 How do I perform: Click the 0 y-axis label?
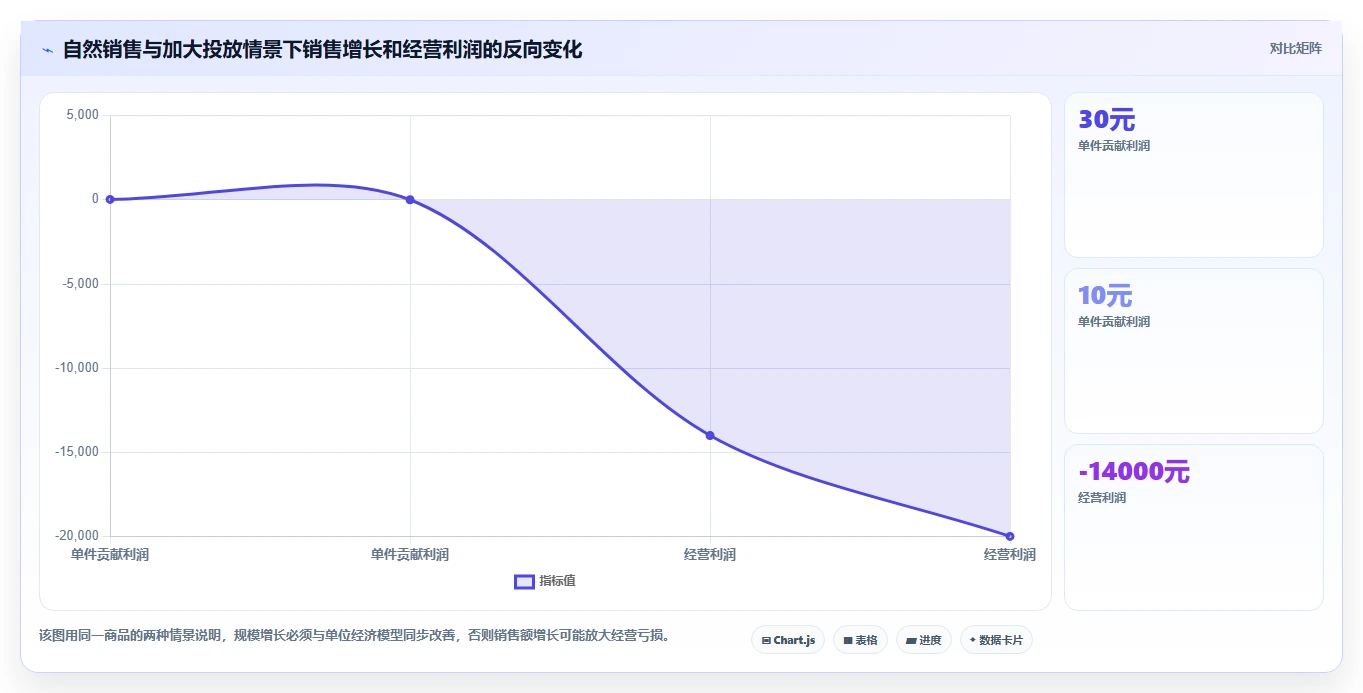[x=95, y=199]
